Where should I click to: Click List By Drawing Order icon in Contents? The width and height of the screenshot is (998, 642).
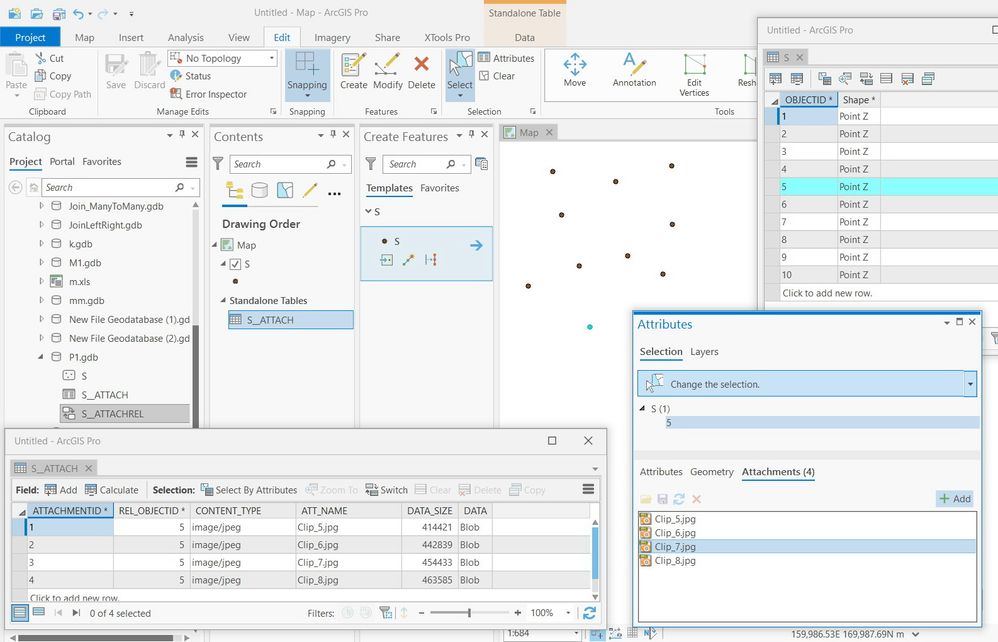[234, 190]
